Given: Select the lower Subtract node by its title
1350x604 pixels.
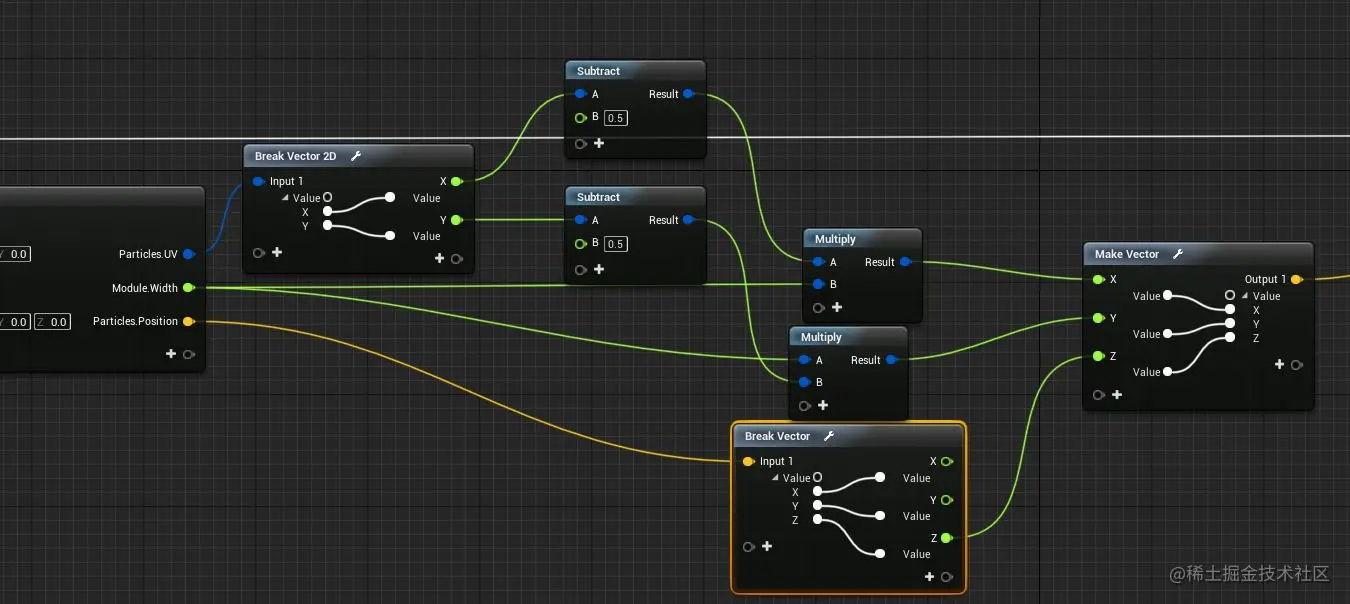Looking at the screenshot, I should 598,197.
